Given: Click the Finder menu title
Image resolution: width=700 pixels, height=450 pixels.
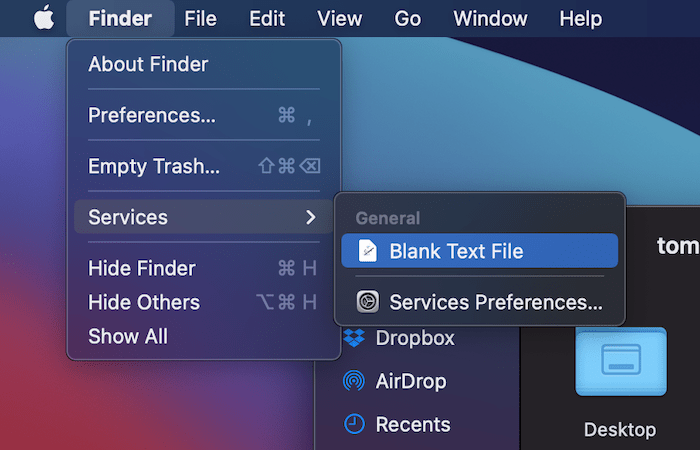Looking at the screenshot, I should click(x=120, y=18).
